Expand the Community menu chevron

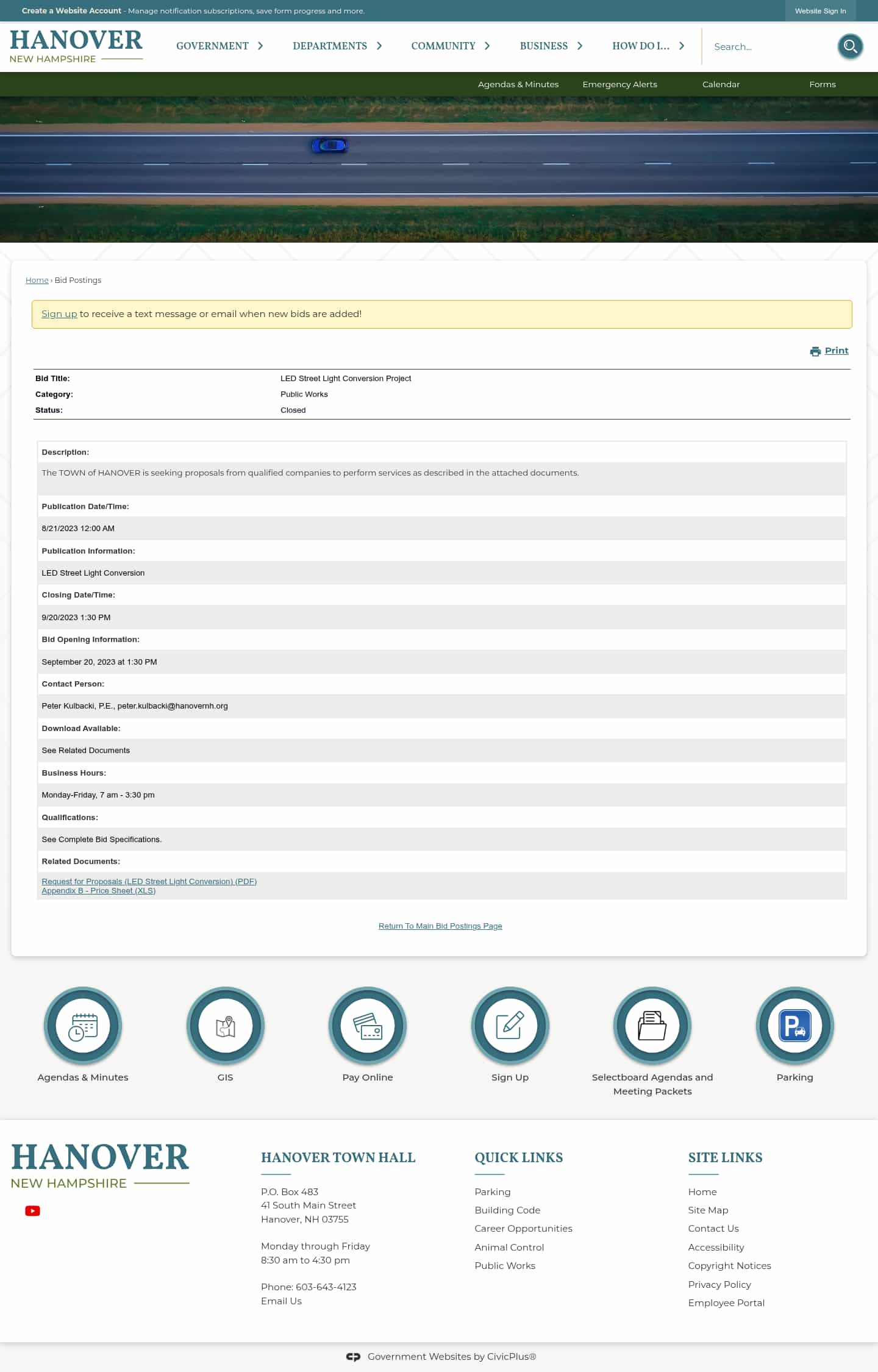click(487, 46)
